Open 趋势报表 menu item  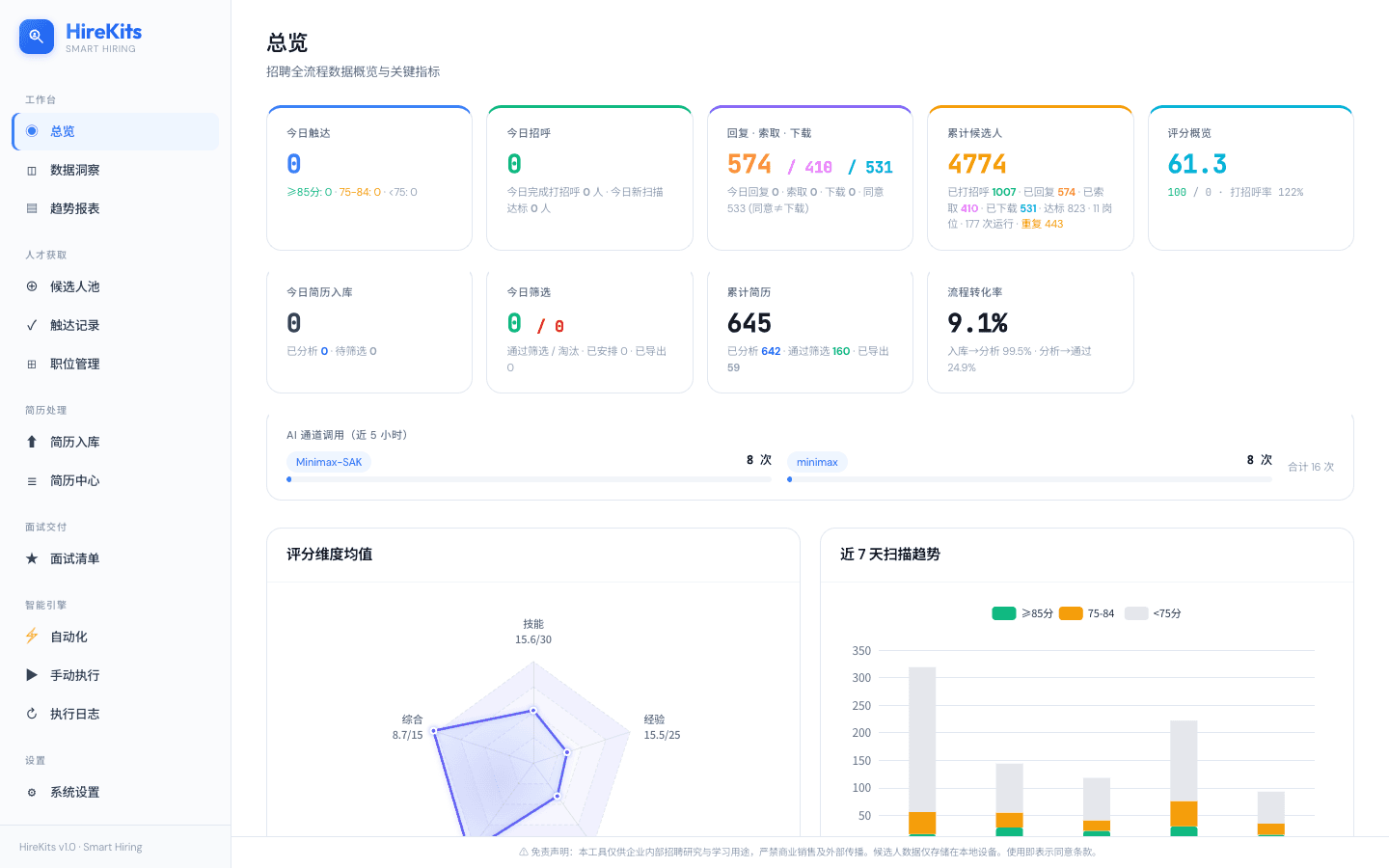coord(116,208)
